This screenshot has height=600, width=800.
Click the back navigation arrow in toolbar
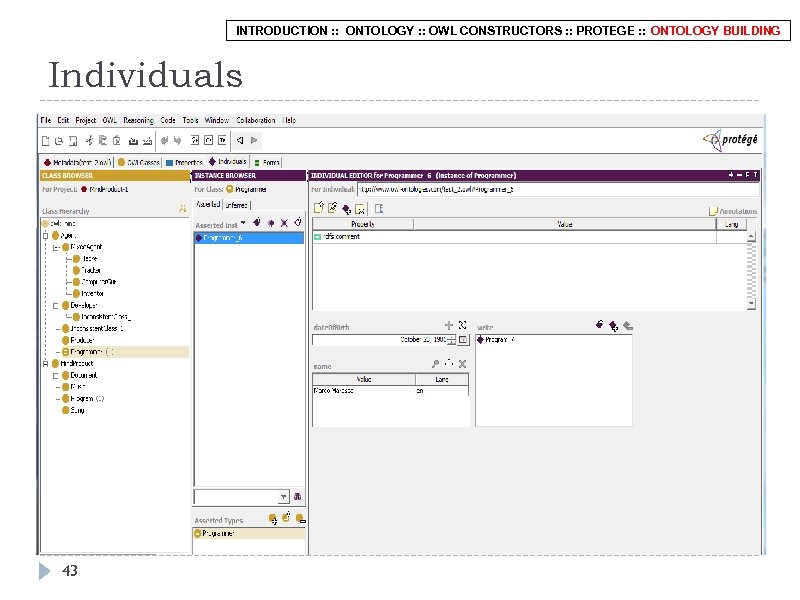click(x=240, y=140)
